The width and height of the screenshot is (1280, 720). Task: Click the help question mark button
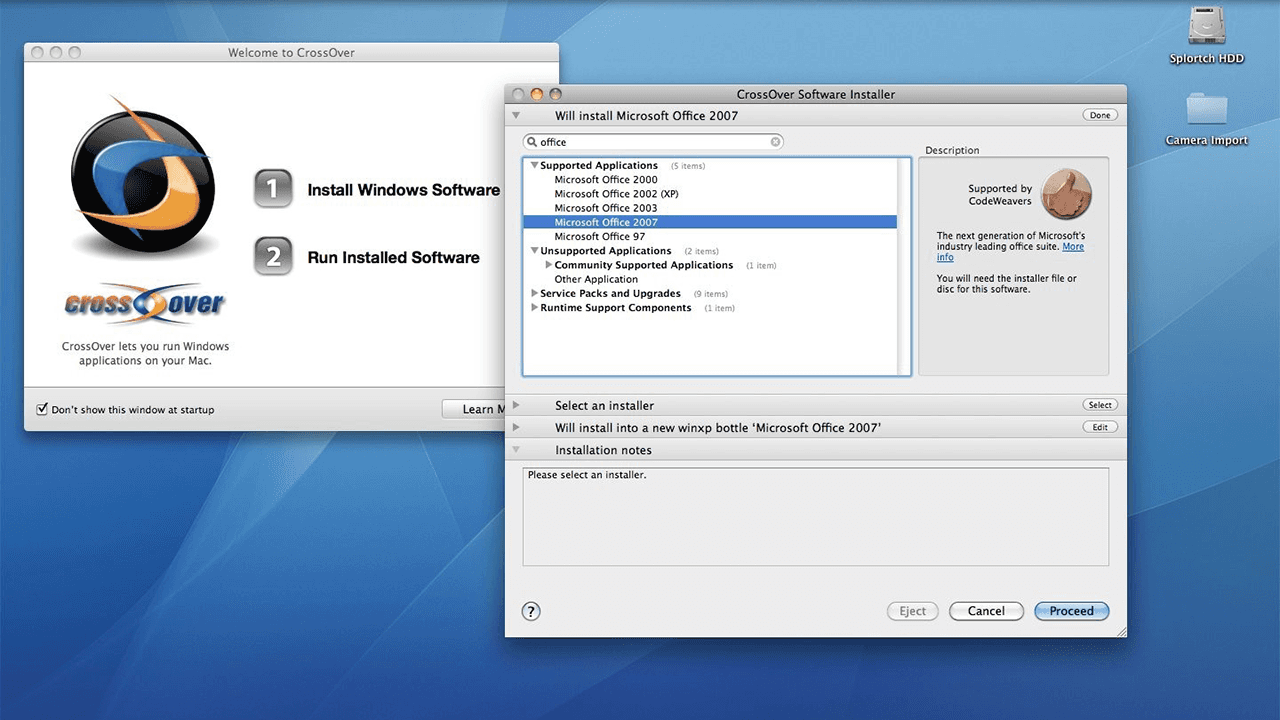tap(531, 611)
